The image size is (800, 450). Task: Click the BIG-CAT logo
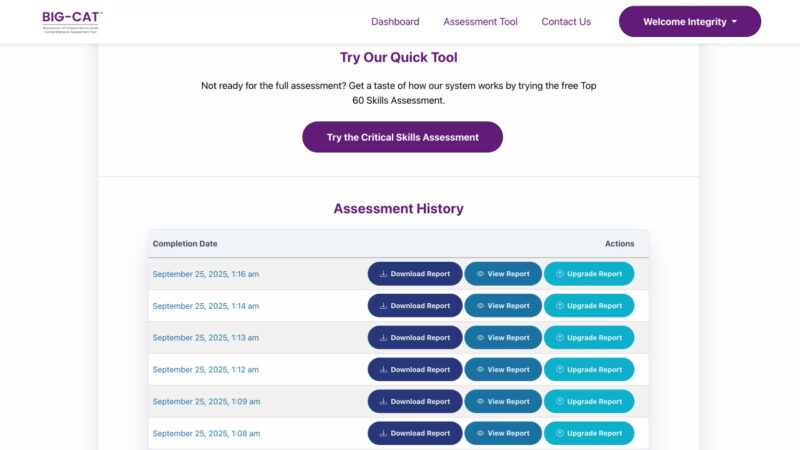72,21
